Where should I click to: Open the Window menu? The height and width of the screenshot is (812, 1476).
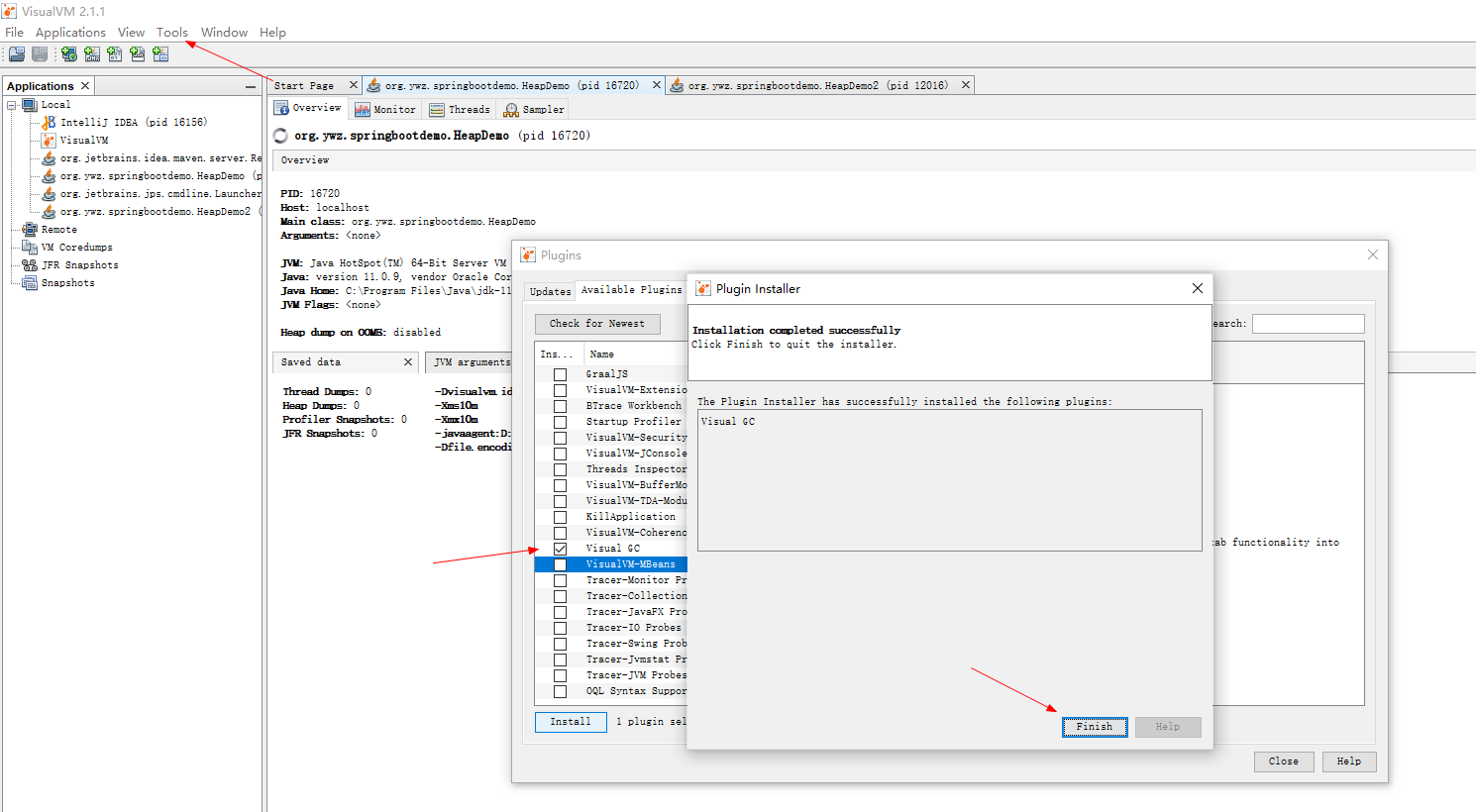tap(224, 33)
